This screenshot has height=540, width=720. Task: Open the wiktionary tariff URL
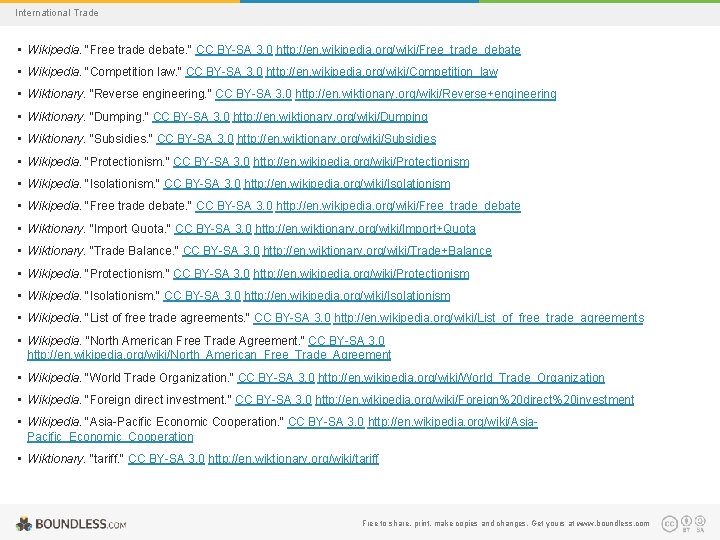coord(293,459)
